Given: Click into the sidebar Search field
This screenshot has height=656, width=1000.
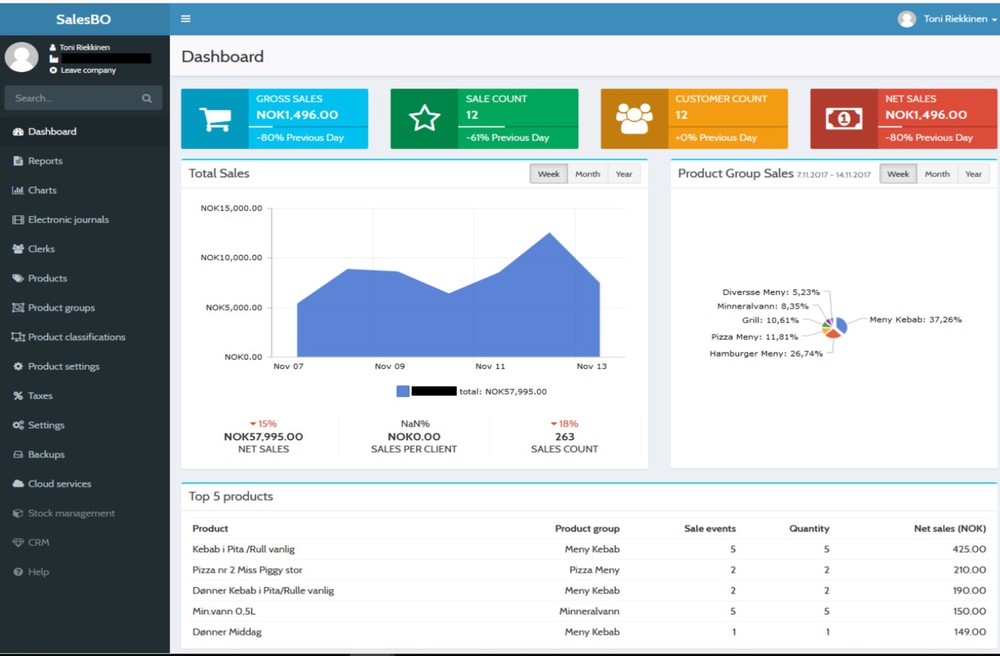Looking at the screenshot, I should [x=72, y=98].
